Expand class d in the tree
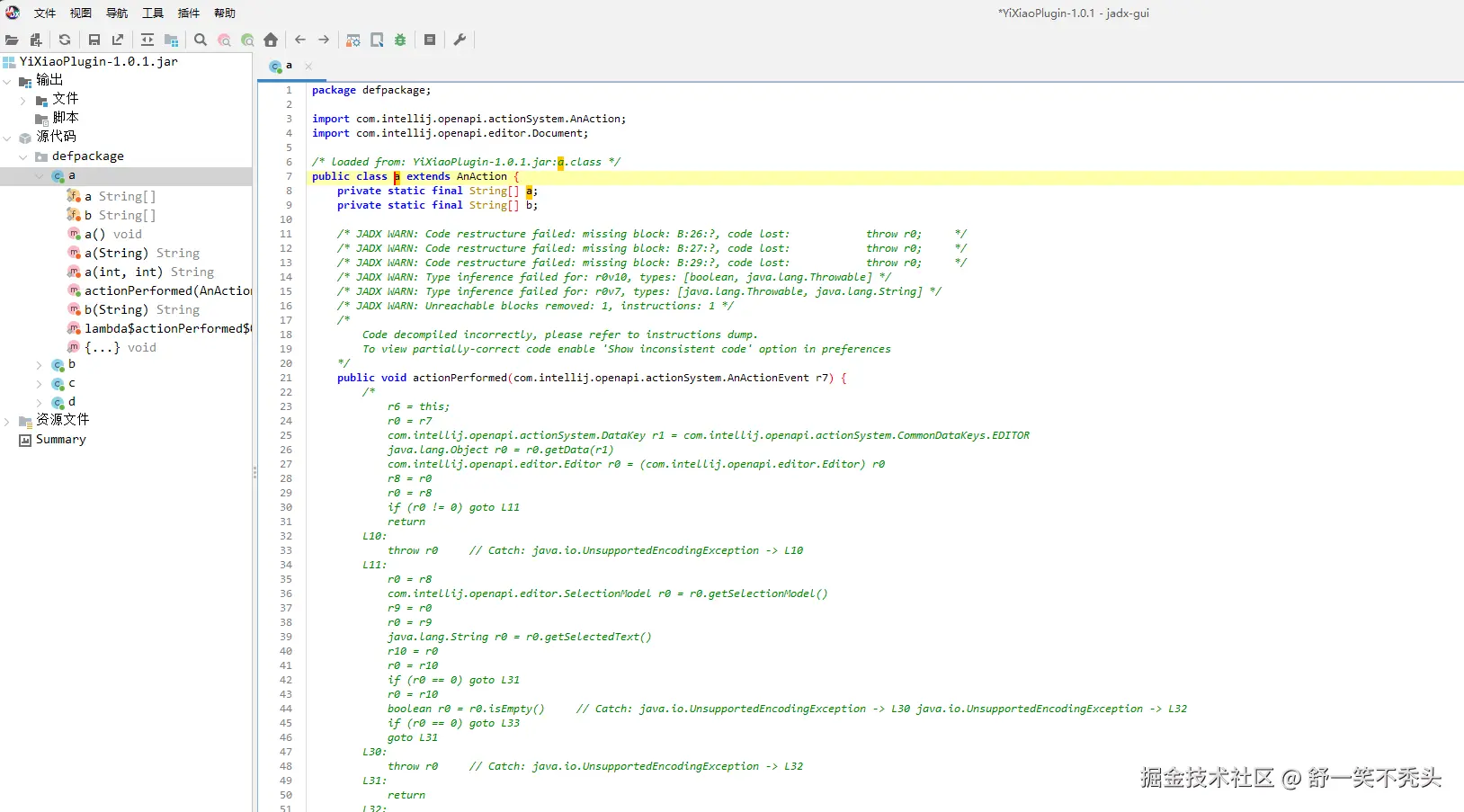1464x812 pixels. (40, 402)
